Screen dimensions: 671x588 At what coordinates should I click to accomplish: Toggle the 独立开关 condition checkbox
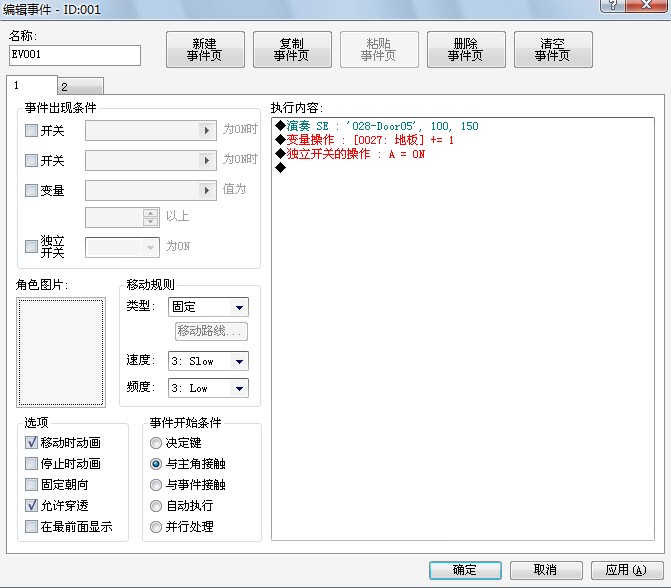pyautogui.click(x=31, y=246)
